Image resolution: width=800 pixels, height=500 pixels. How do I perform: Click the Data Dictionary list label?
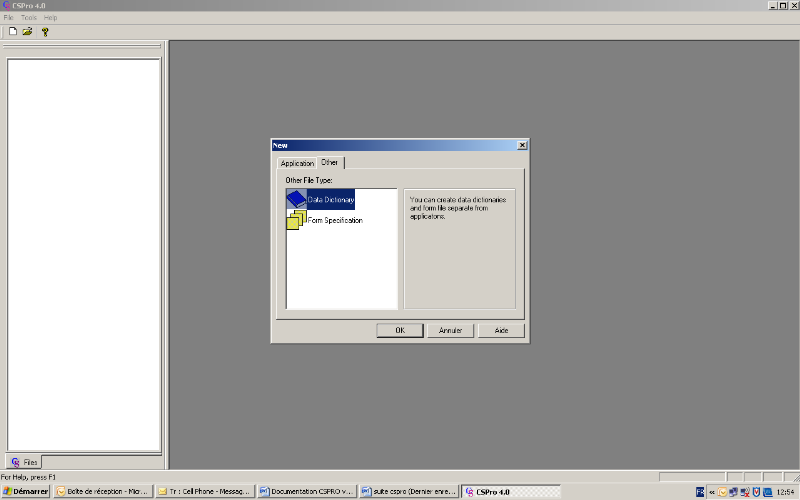pyautogui.click(x=331, y=199)
